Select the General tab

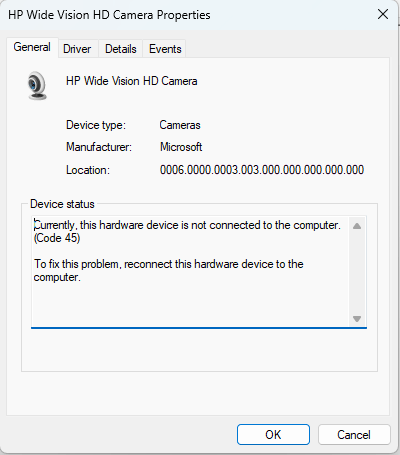click(x=32, y=47)
